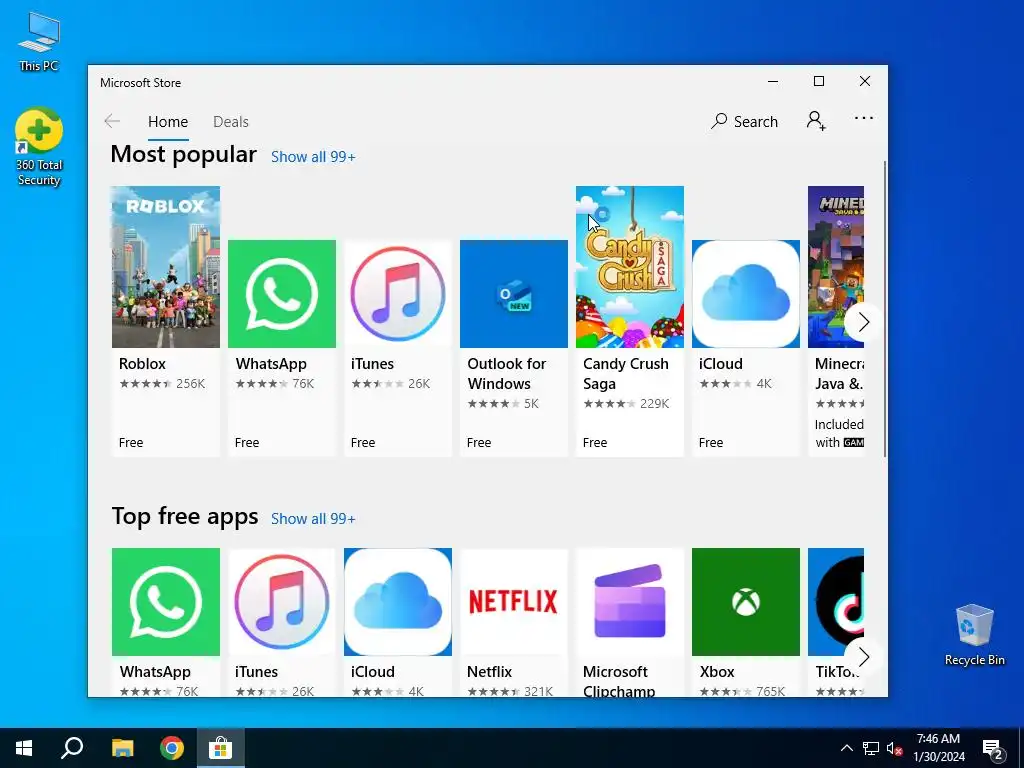Screen dimensions: 1024x768
Task: Open iTunes icon in Most popular row
Action: tap(398, 294)
